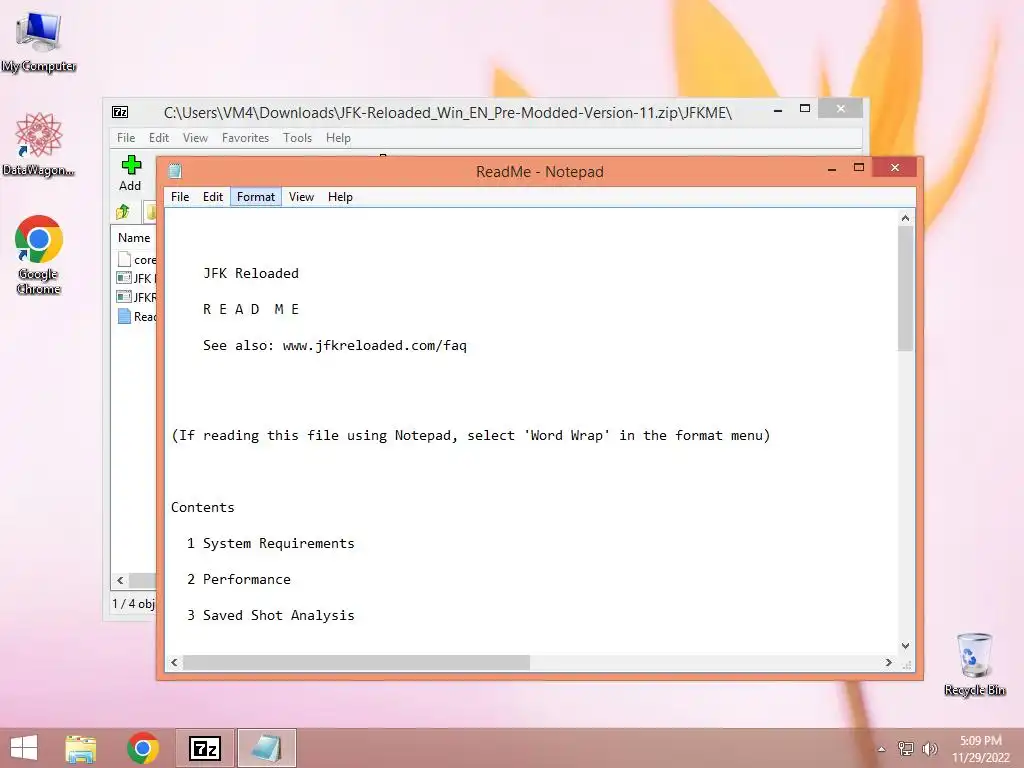The width and height of the screenshot is (1024, 768).
Task: Click the network tray icon
Action: (x=906, y=748)
